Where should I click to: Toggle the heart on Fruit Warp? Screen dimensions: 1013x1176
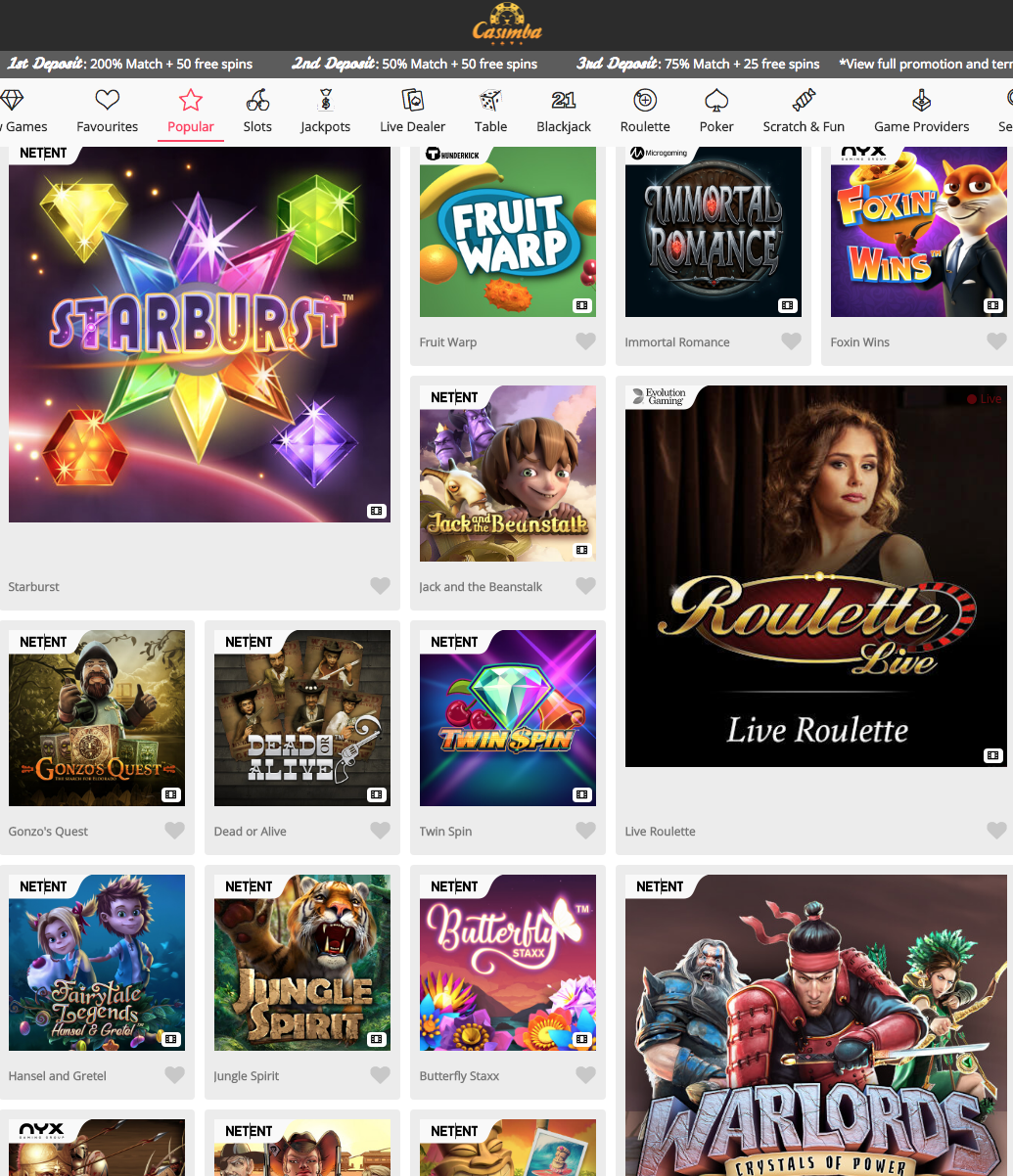point(585,341)
